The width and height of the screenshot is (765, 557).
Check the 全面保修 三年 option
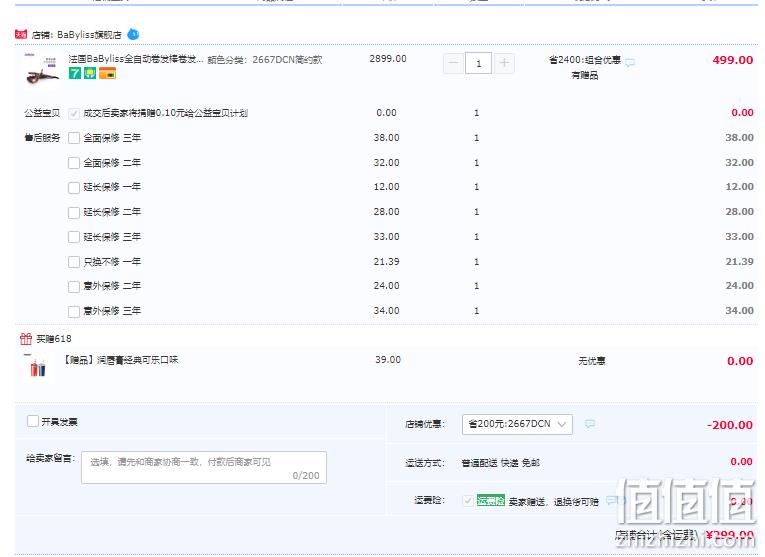point(74,138)
